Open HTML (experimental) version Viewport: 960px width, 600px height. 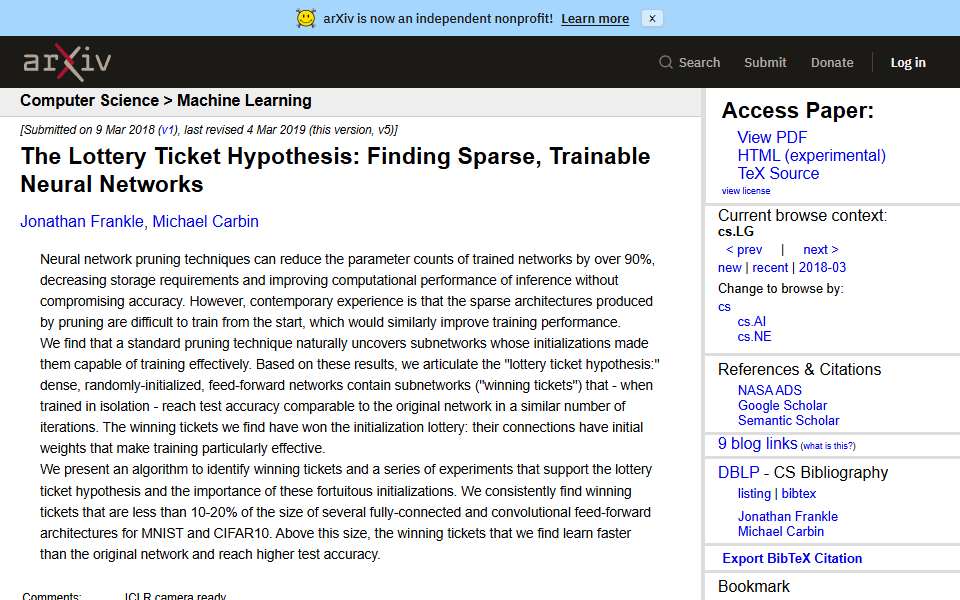coord(811,156)
